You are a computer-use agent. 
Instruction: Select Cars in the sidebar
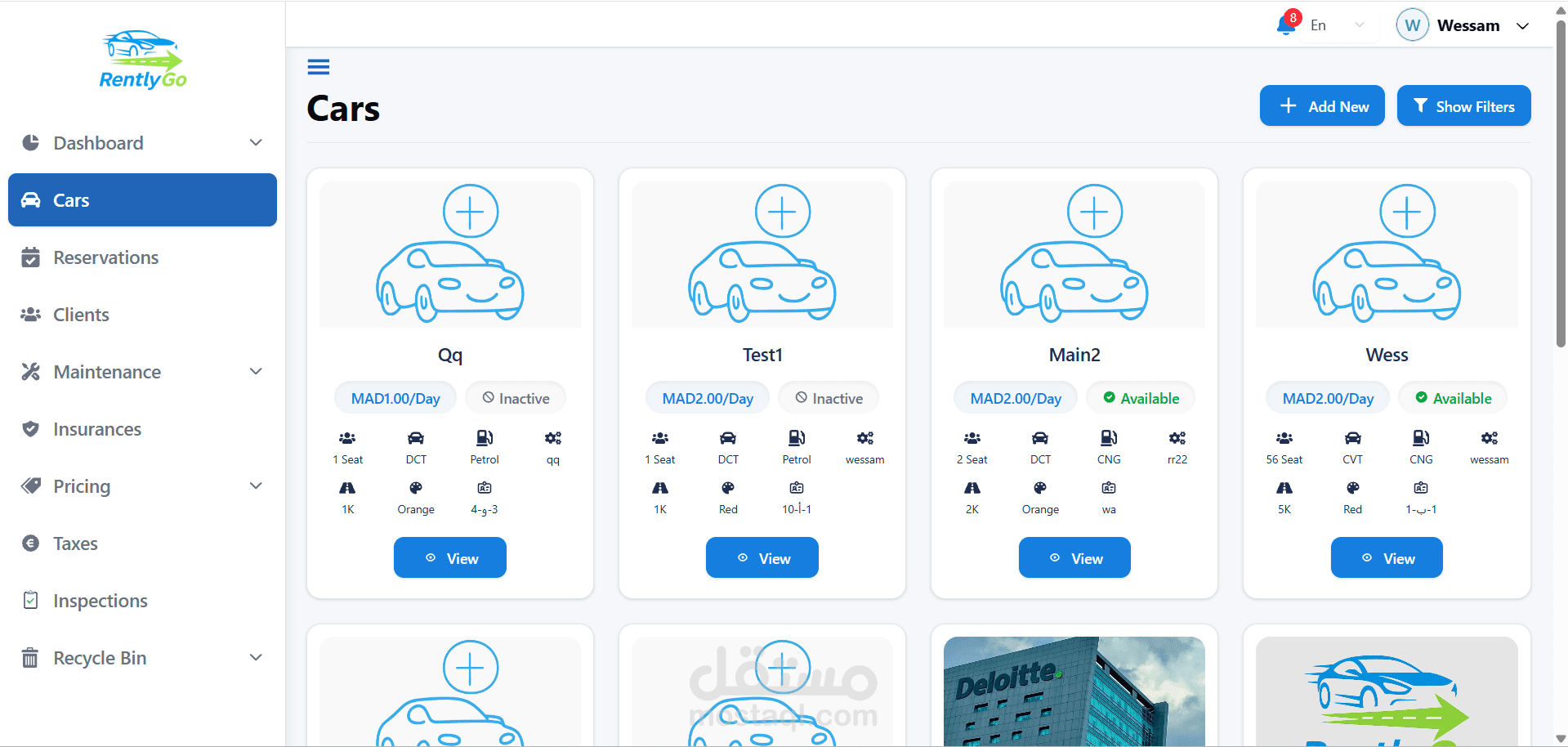click(142, 200)
